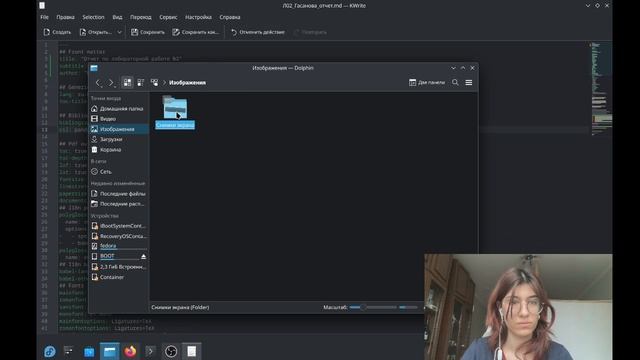Open Видео in places panel
The image size is (640, 360).
click(118, 119)
